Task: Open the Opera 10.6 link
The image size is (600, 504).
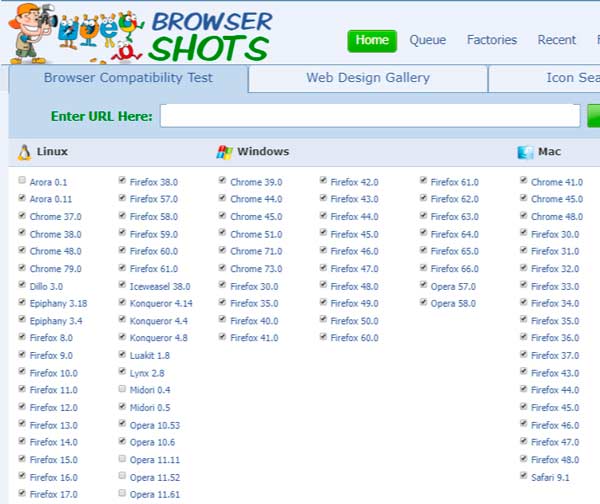Action: (x=152, y=442)
